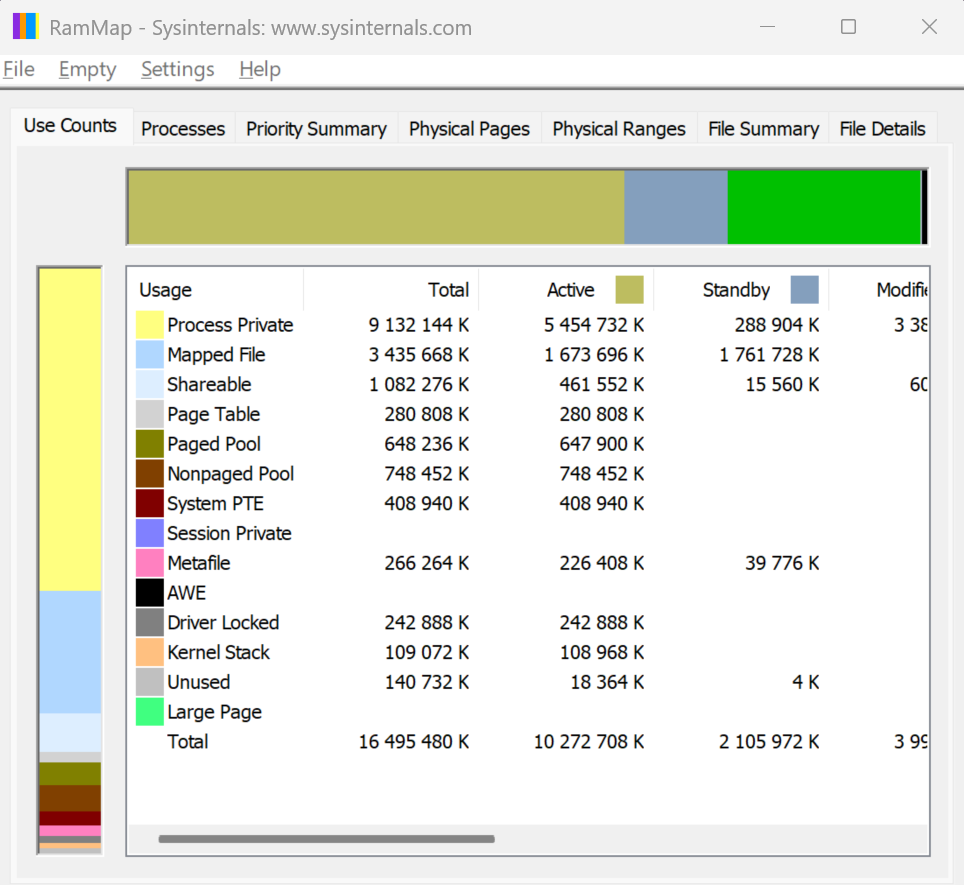The image size is (964, 885).
Task: Select the Shareable row label
Action: coord(209,384)
